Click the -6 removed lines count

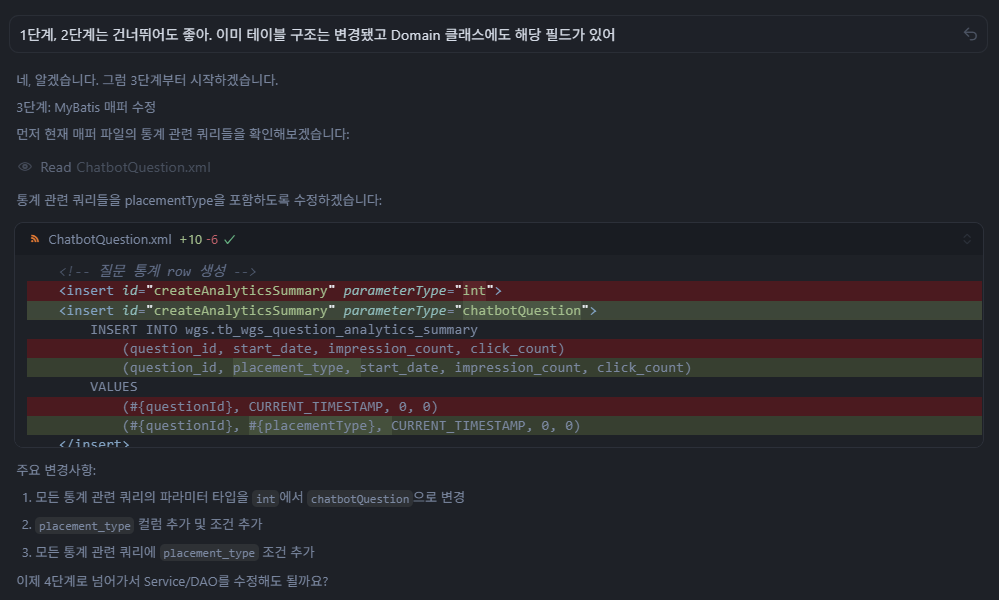212,240
